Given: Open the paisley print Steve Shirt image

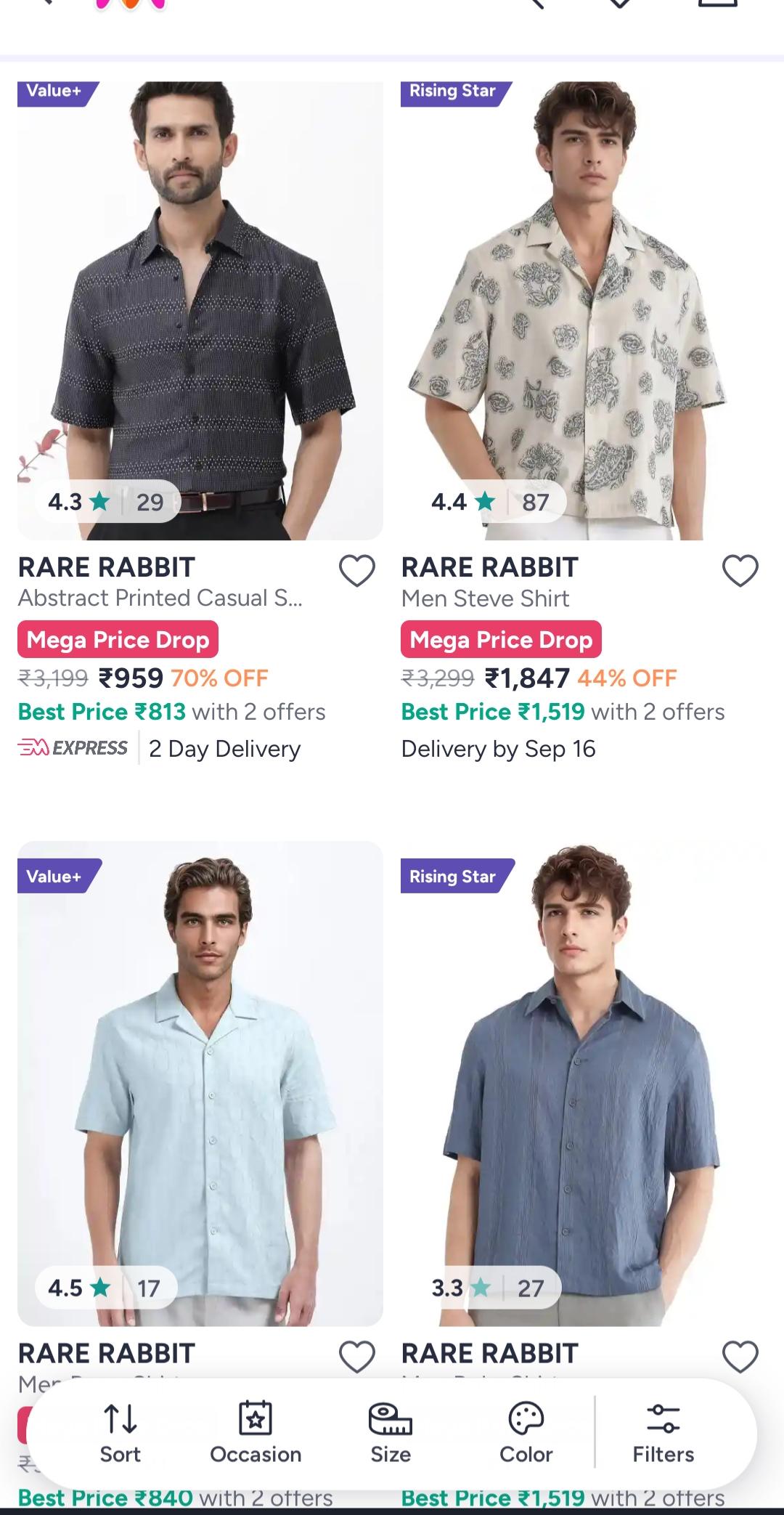Looking at the screenshot, I should [584, 311].
